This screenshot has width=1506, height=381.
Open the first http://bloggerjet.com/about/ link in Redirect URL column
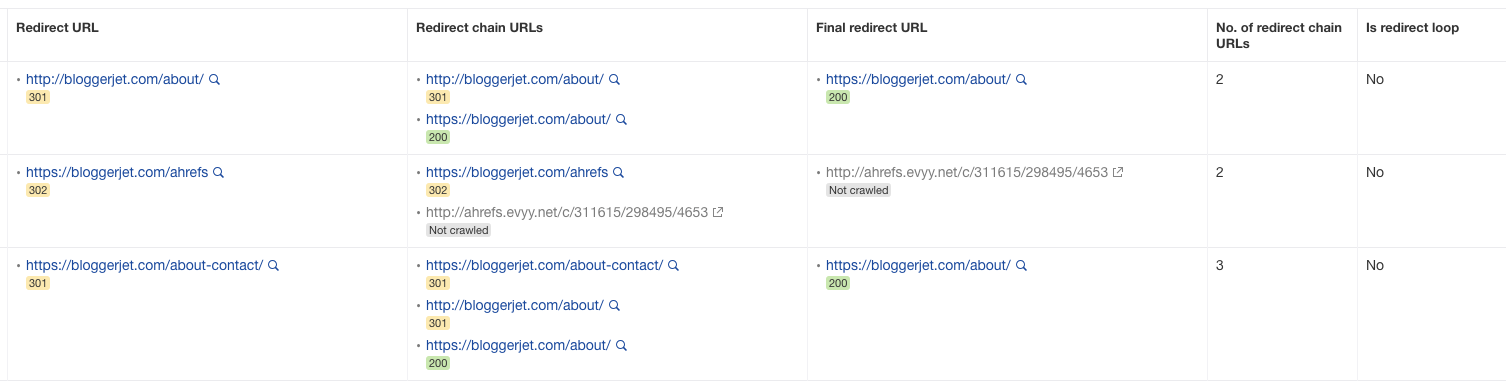[115, 79]
